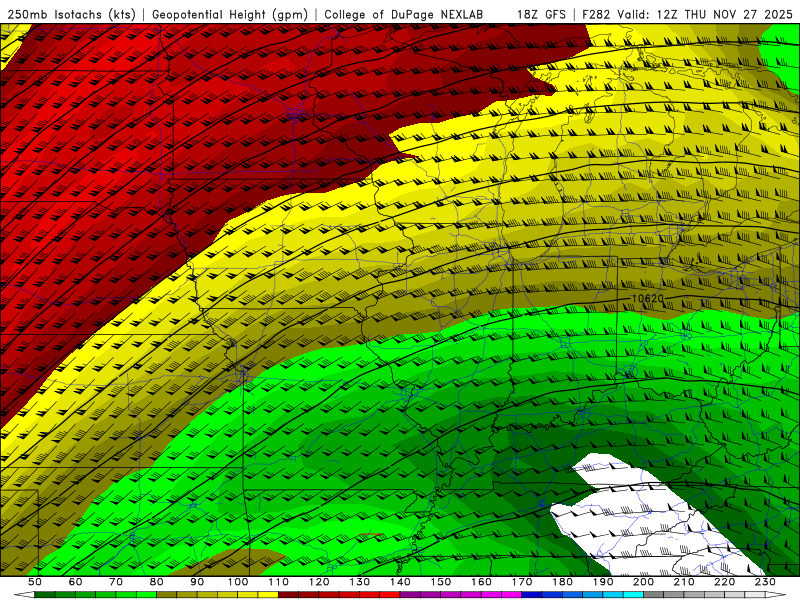Click the 70 value on the color scale
The image size is (800, 600).
(x=116, y=582)
